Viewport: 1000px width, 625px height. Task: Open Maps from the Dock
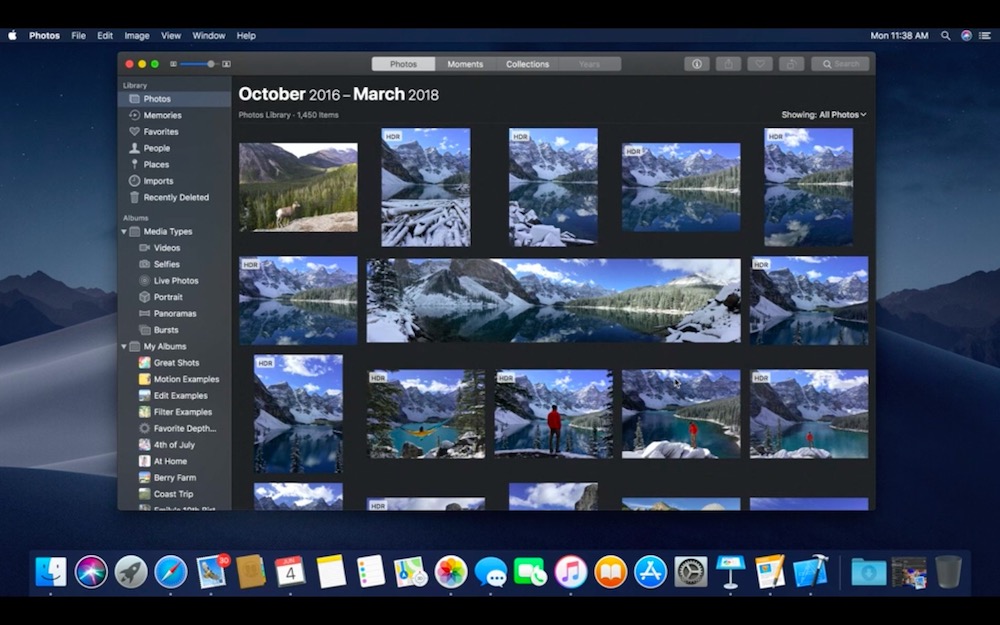click(410, 571)
